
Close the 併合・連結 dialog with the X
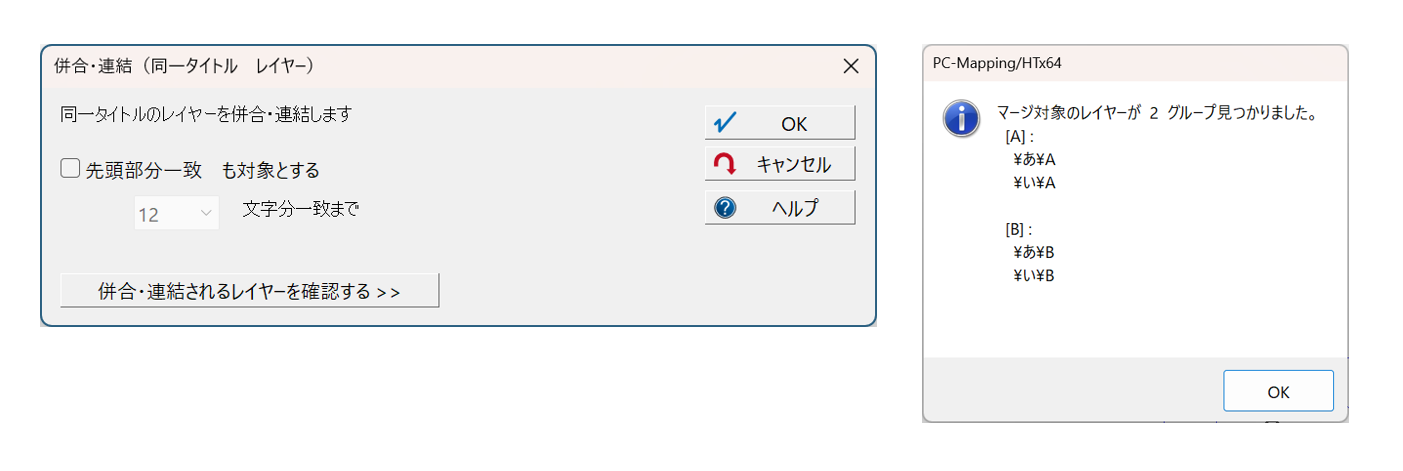coord(851,67)
